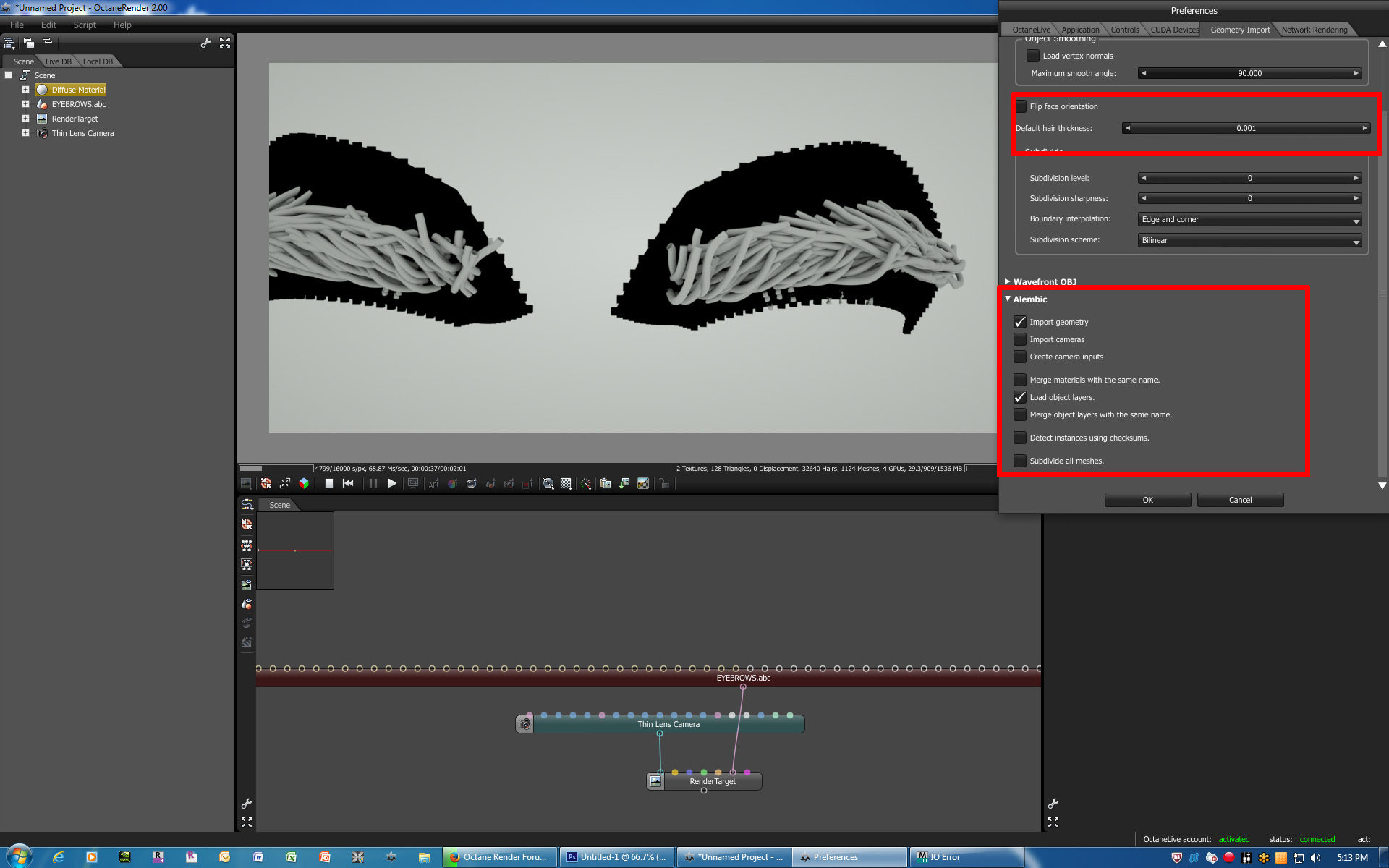1389x868 pixels.
Task: Click the auto focus picker icon
Action: point(433,484)
